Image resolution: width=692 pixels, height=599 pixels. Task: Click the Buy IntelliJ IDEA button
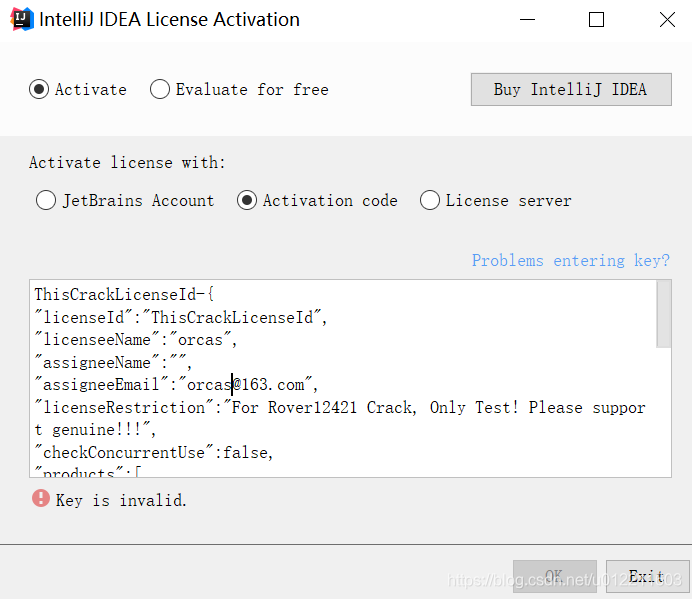tap(571, 90)
